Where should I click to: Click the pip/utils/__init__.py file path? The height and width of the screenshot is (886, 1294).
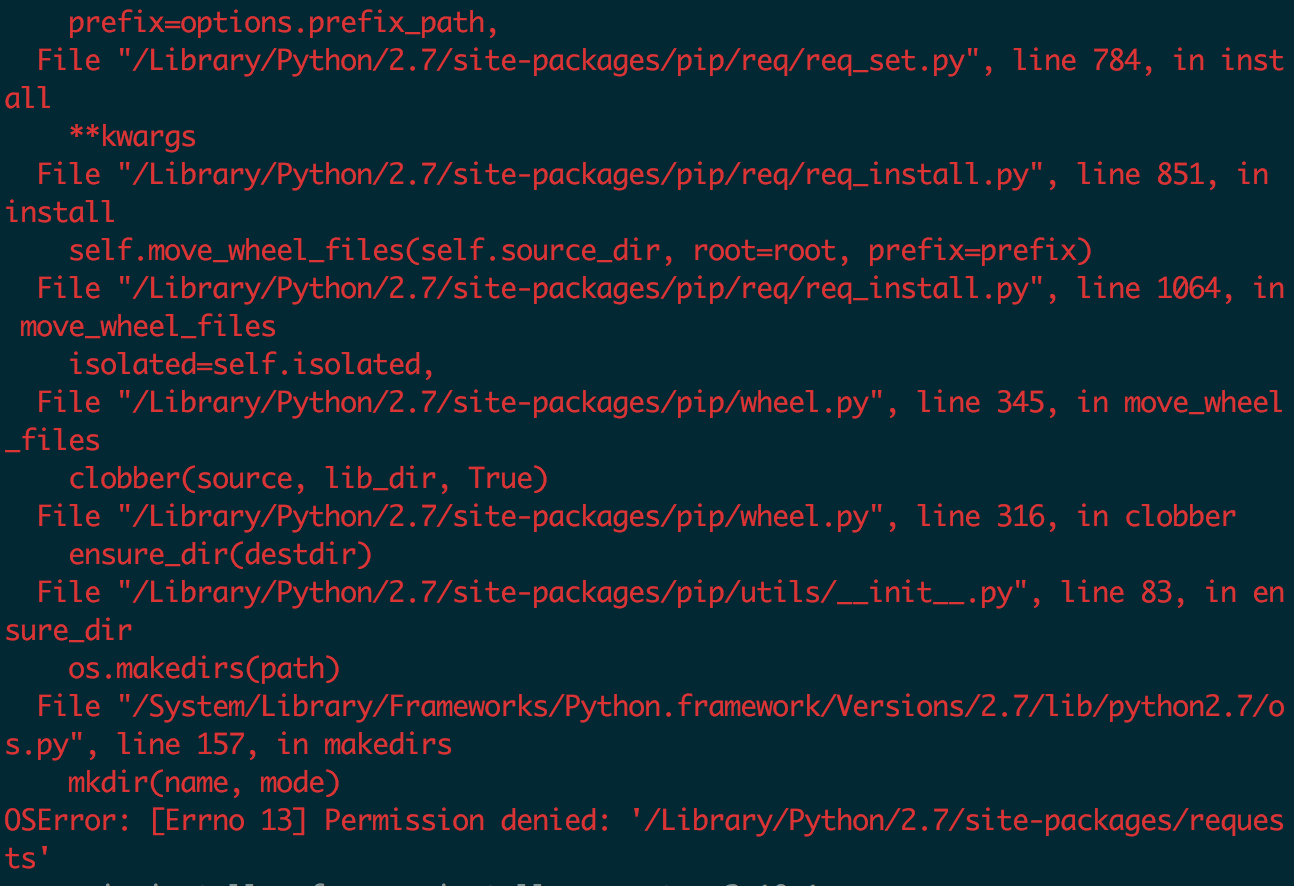point(573,592)
